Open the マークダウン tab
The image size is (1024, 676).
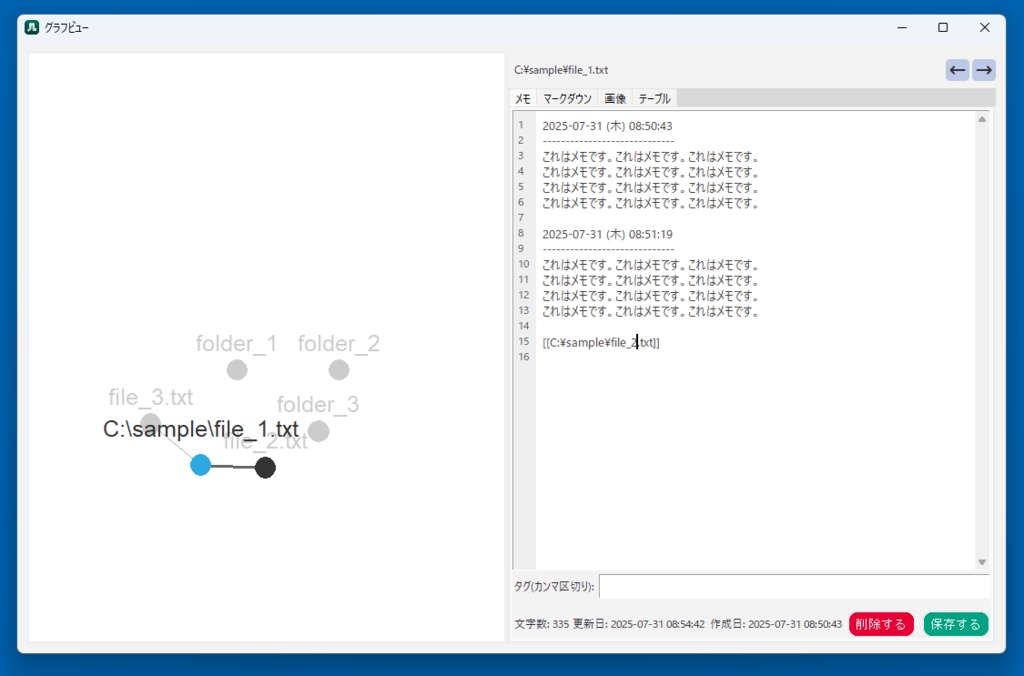tap(567, 99)
